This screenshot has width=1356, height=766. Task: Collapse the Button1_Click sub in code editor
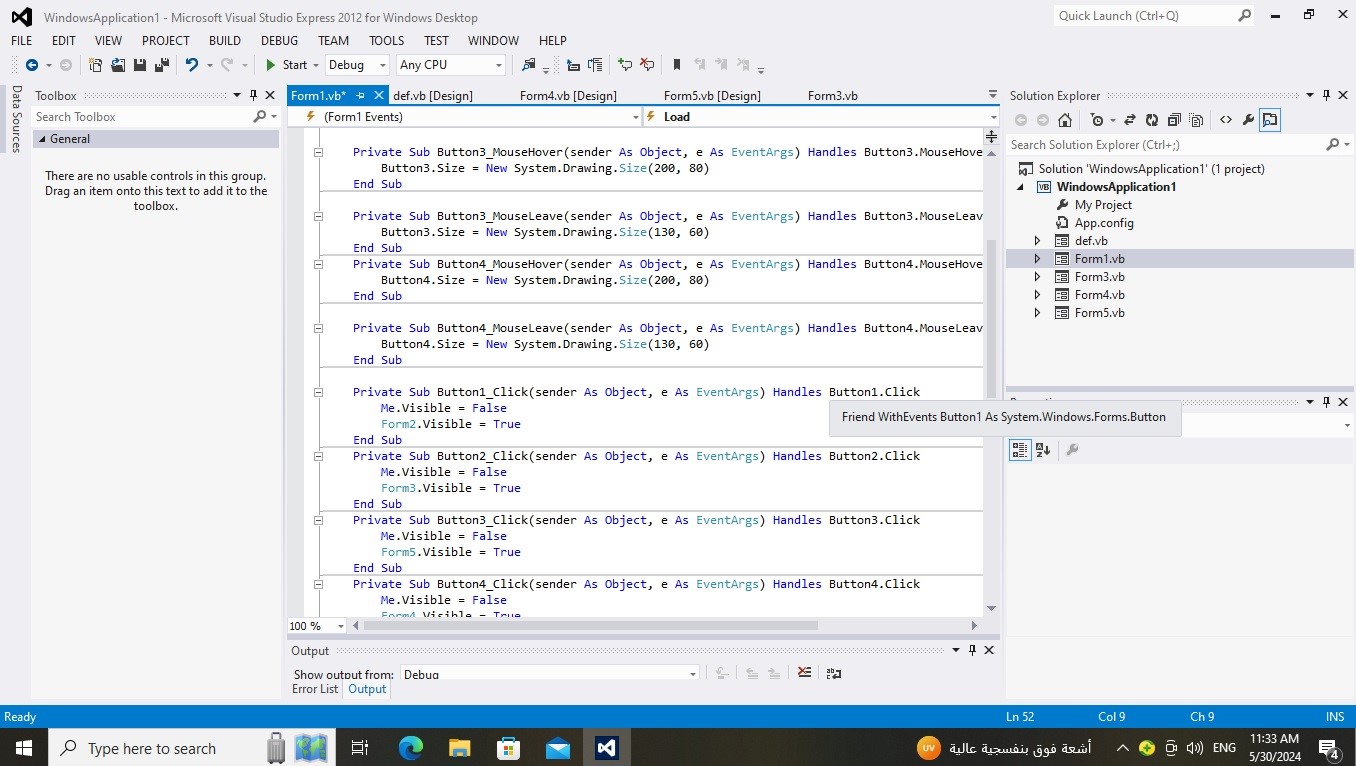(319, 392)
